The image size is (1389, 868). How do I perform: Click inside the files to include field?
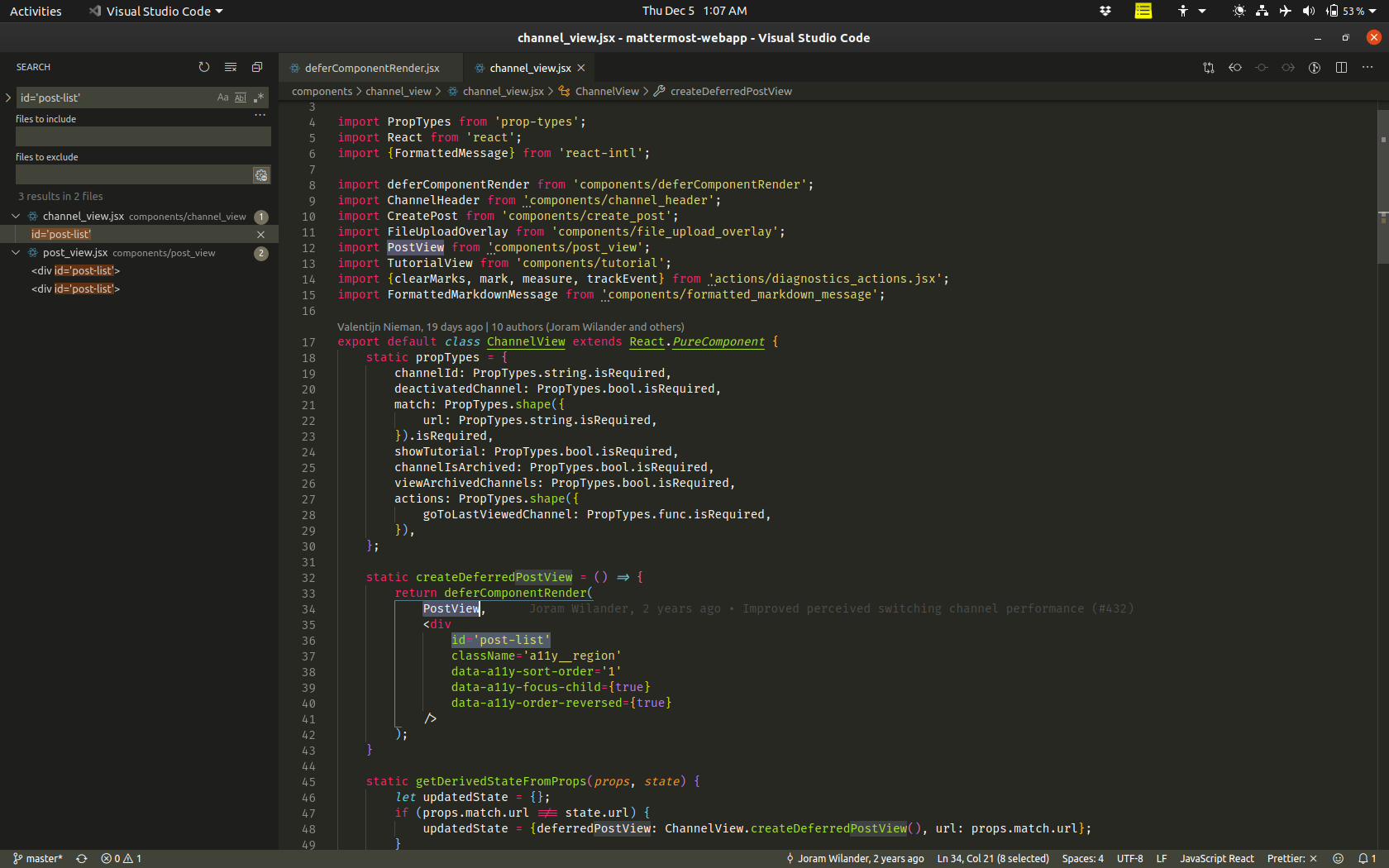tap(142, 136)
